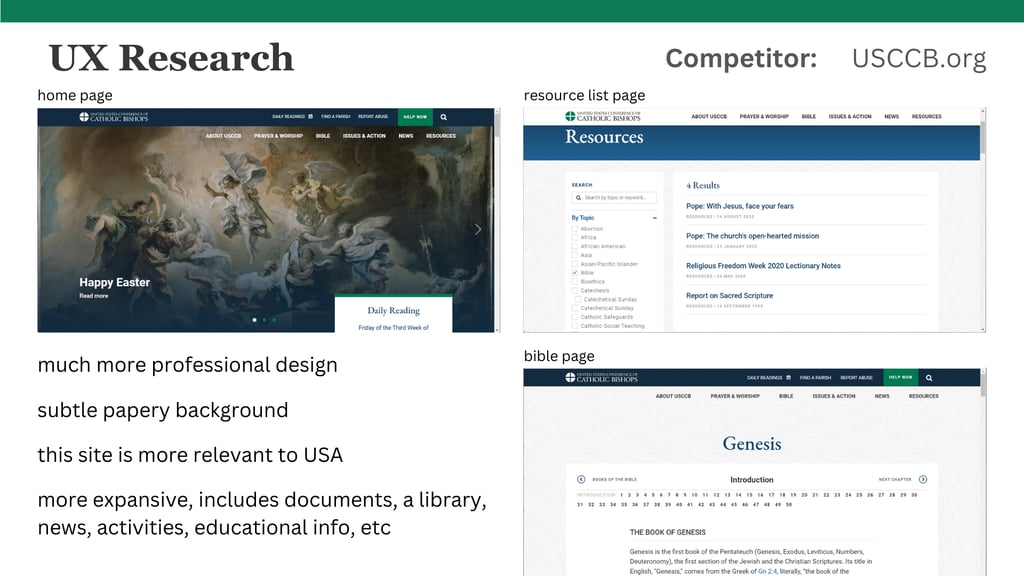
Task: Open Prayer & Worship menu on home page
Action: click(278, 136)
